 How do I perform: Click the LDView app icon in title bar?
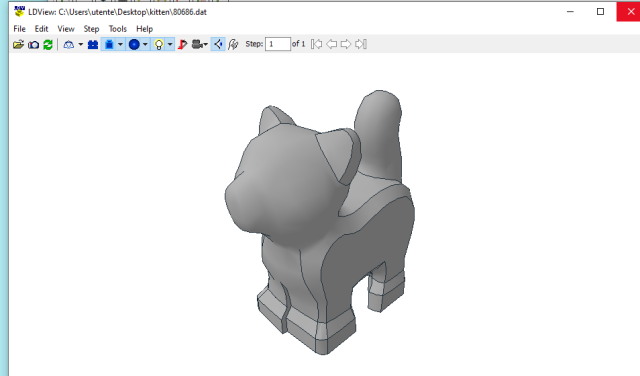[x=19, y=11]
